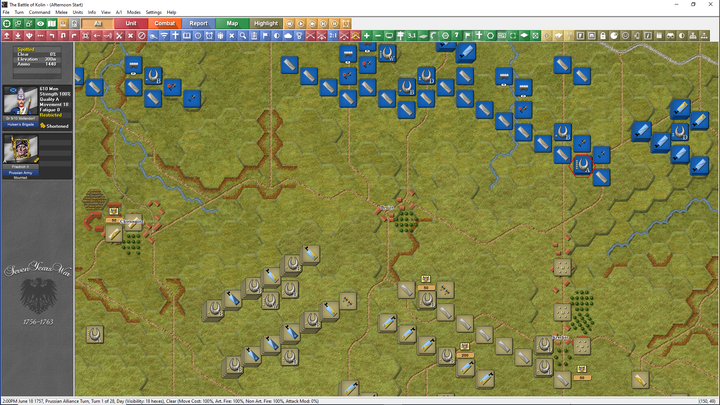Image resolution: width=720 pixels, height=405 pixels.
Task: Open the File menu
Action: [6, 12]
